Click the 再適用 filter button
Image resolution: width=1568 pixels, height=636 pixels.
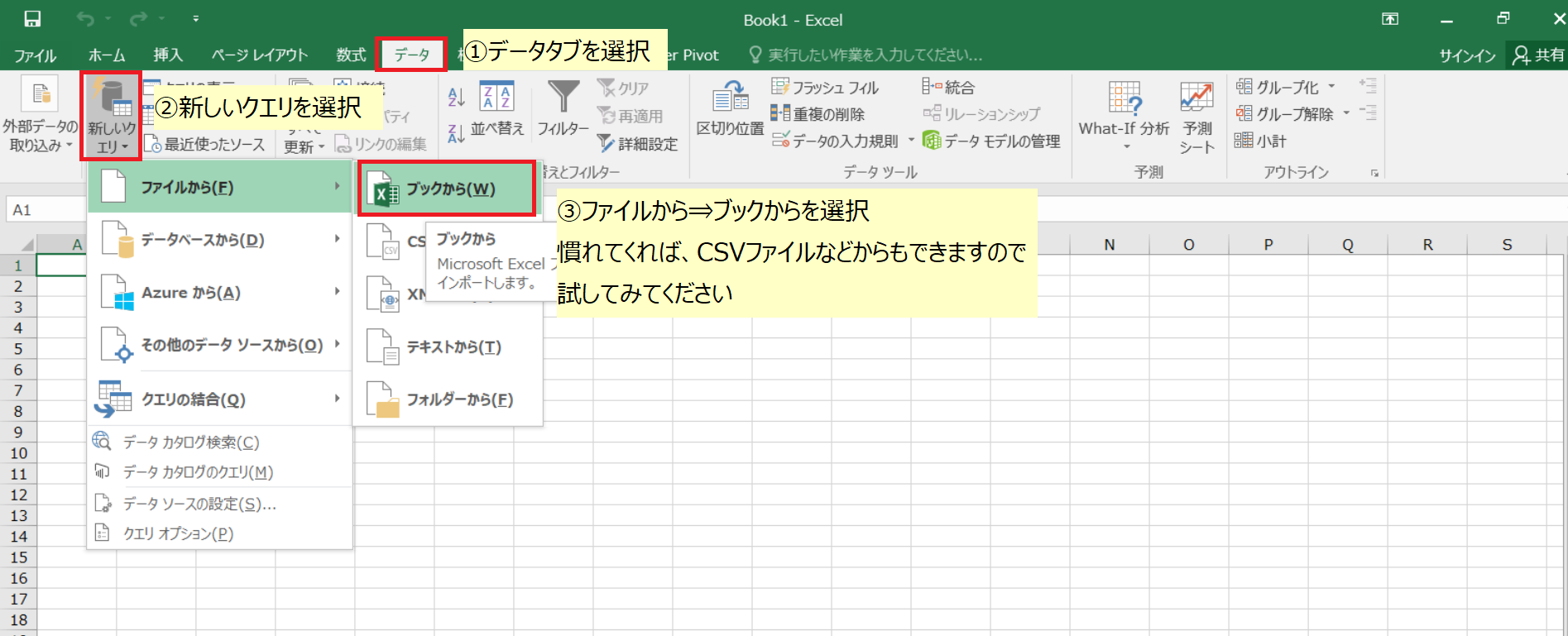click(x=631, y=116)
